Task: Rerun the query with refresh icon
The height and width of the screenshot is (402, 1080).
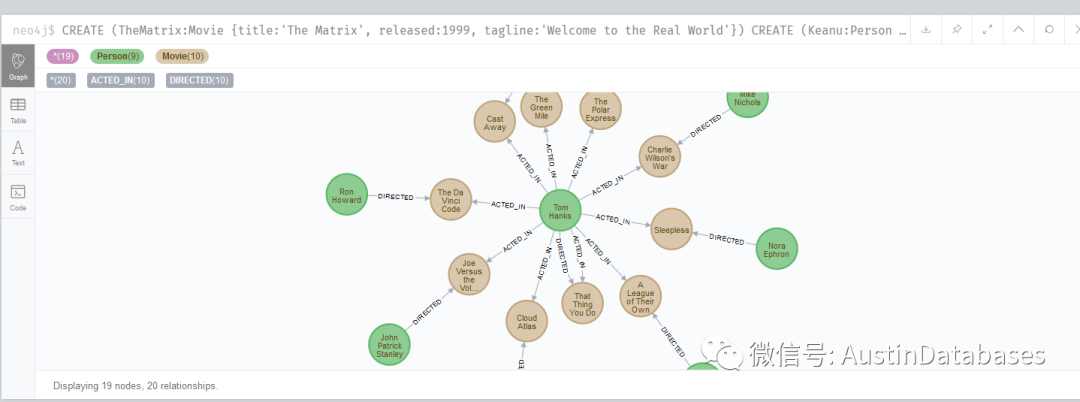Action: coord(1049,30)
